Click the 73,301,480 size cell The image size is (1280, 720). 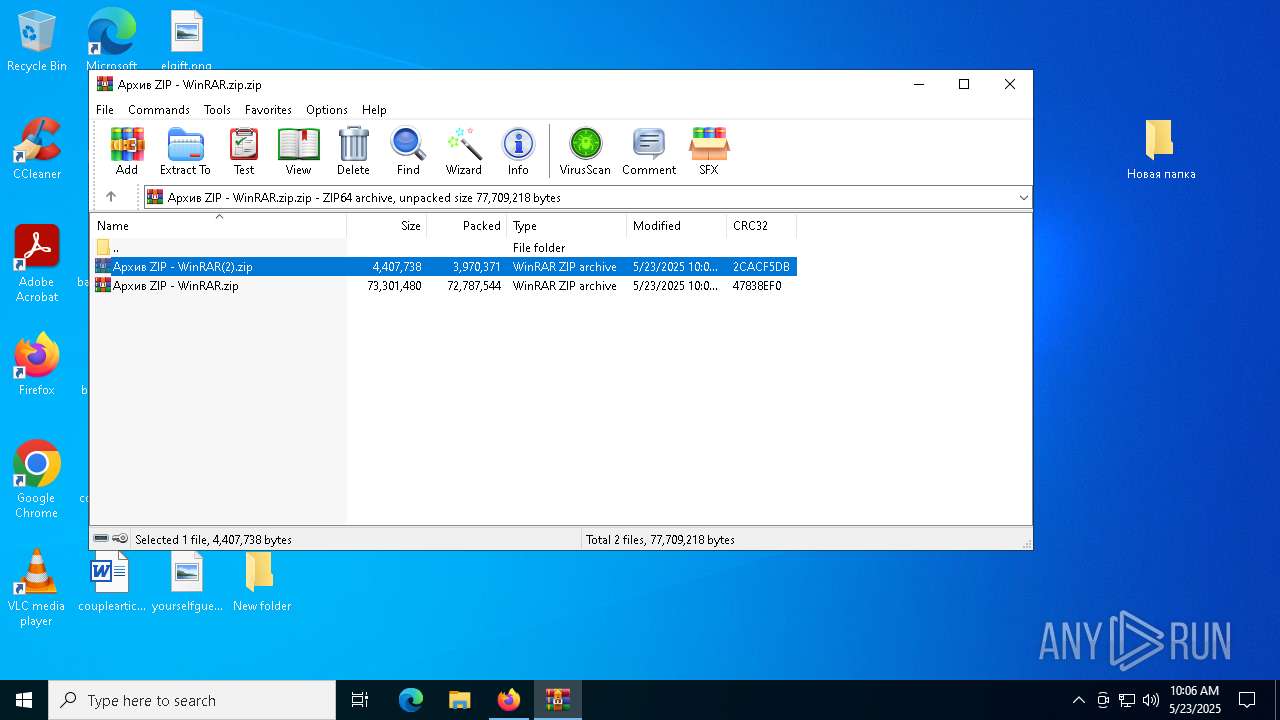394,286
